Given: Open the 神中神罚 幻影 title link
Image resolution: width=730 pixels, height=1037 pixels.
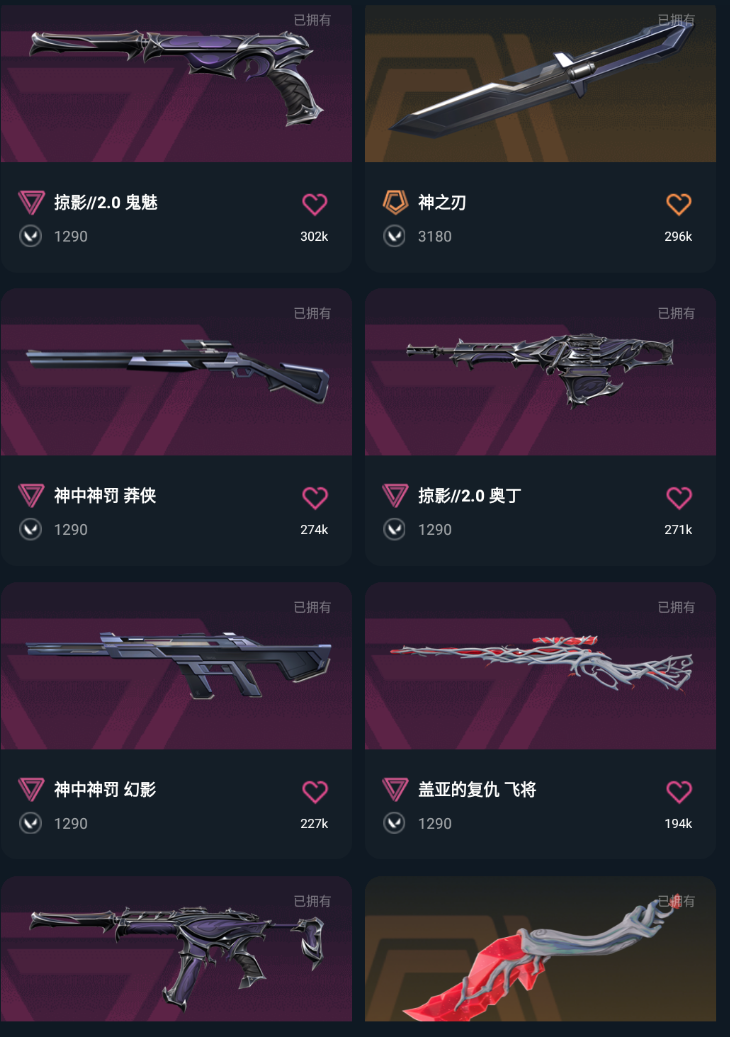Looking at the screenshot, I should 105,789.
